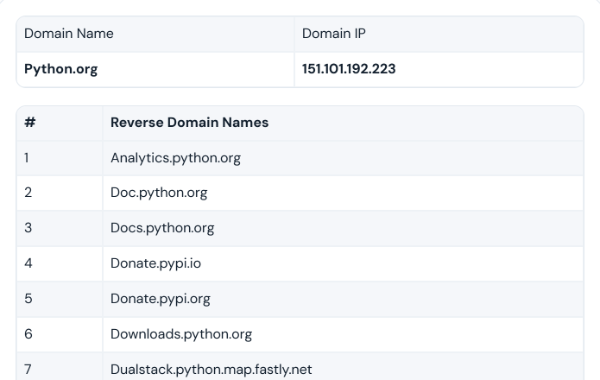
Task: Select the Donate.pypi.io entry
Action: (x=156, y=264)
